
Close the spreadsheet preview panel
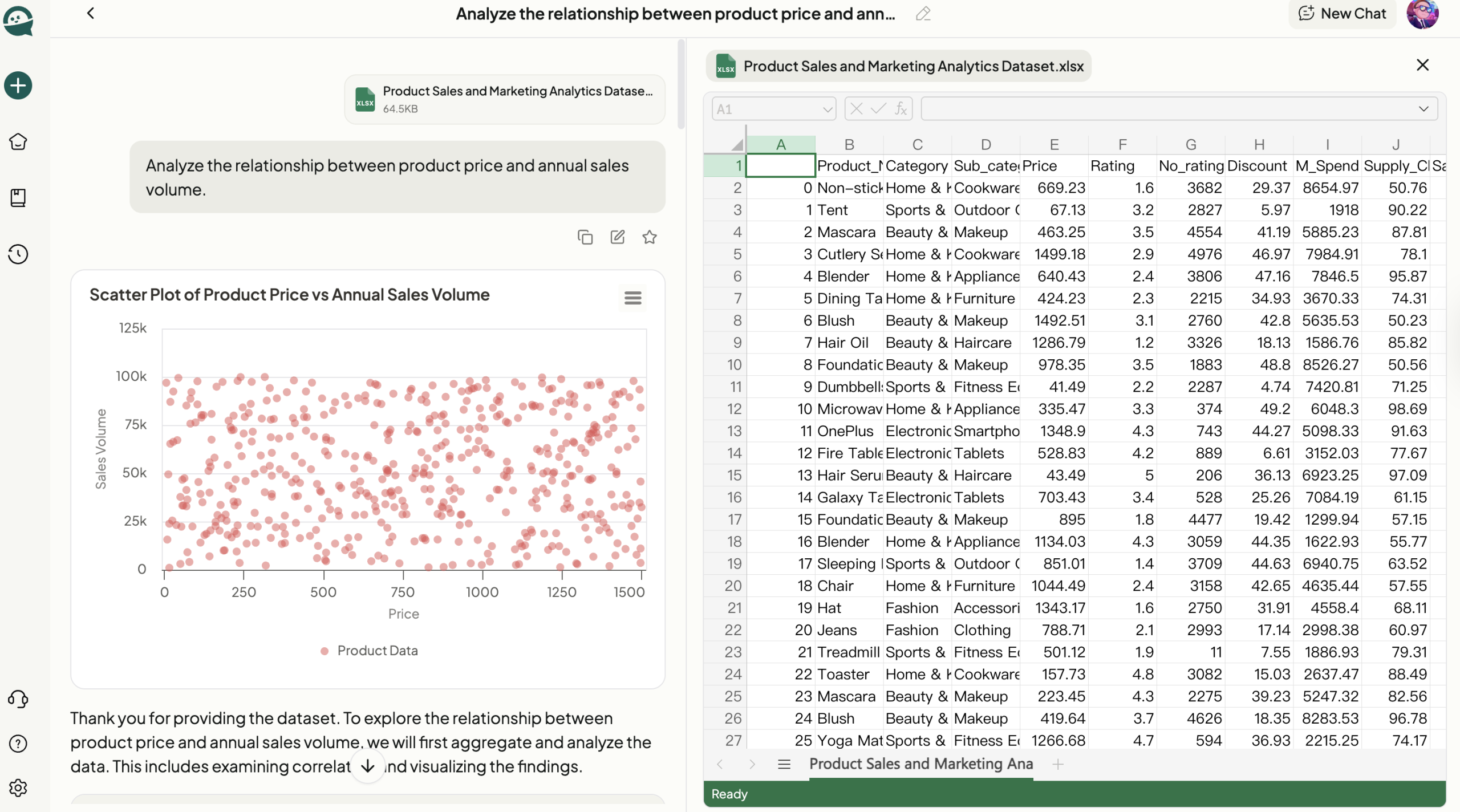point(1422,65)
